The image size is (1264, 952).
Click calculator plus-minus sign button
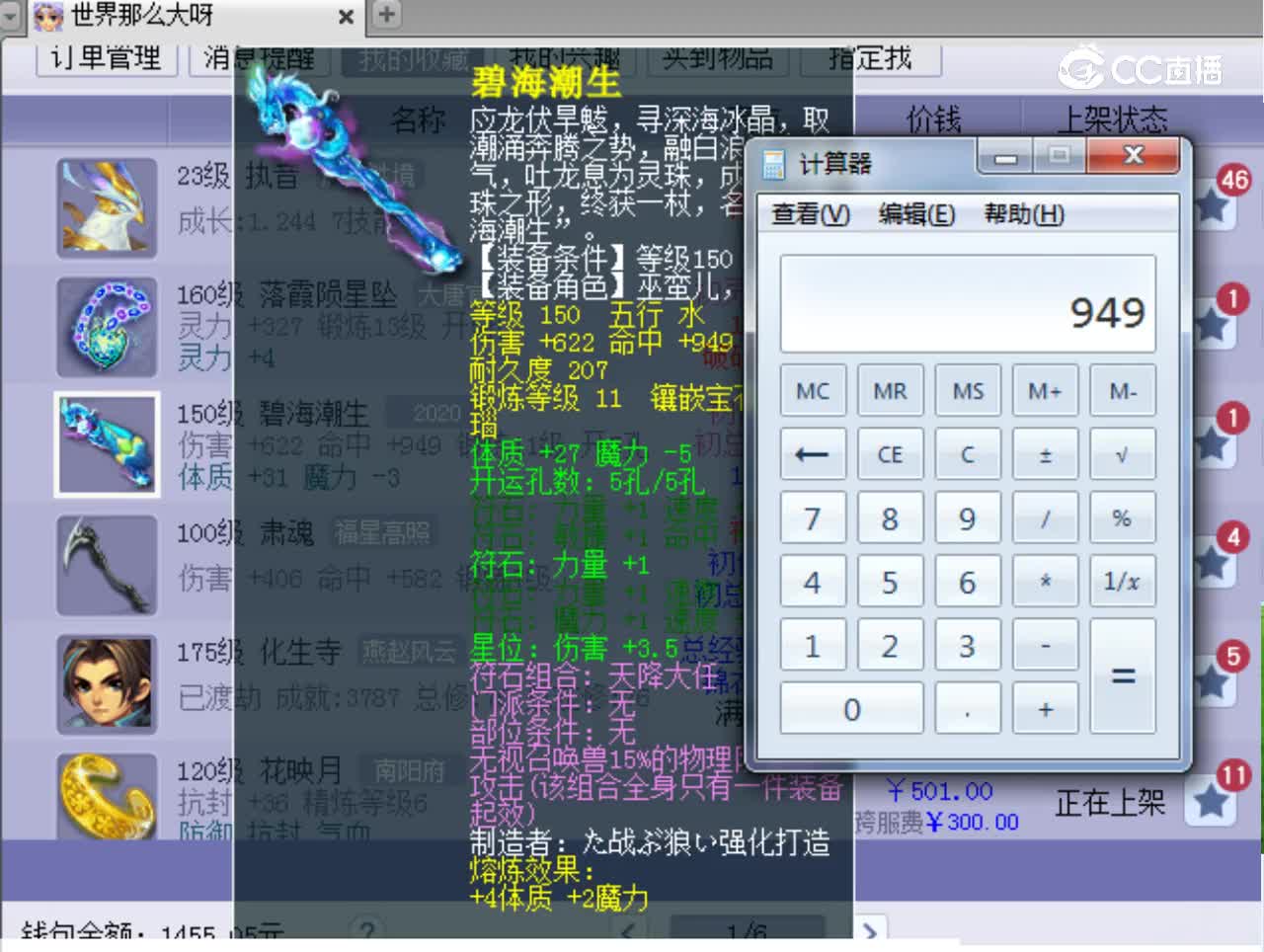pyautogui.click(x=1045, y=454)
